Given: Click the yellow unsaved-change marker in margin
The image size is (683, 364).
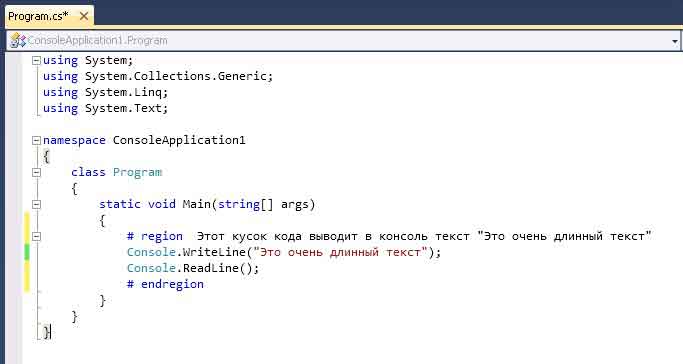Looking at the screenshot, I should coord(27,228).
